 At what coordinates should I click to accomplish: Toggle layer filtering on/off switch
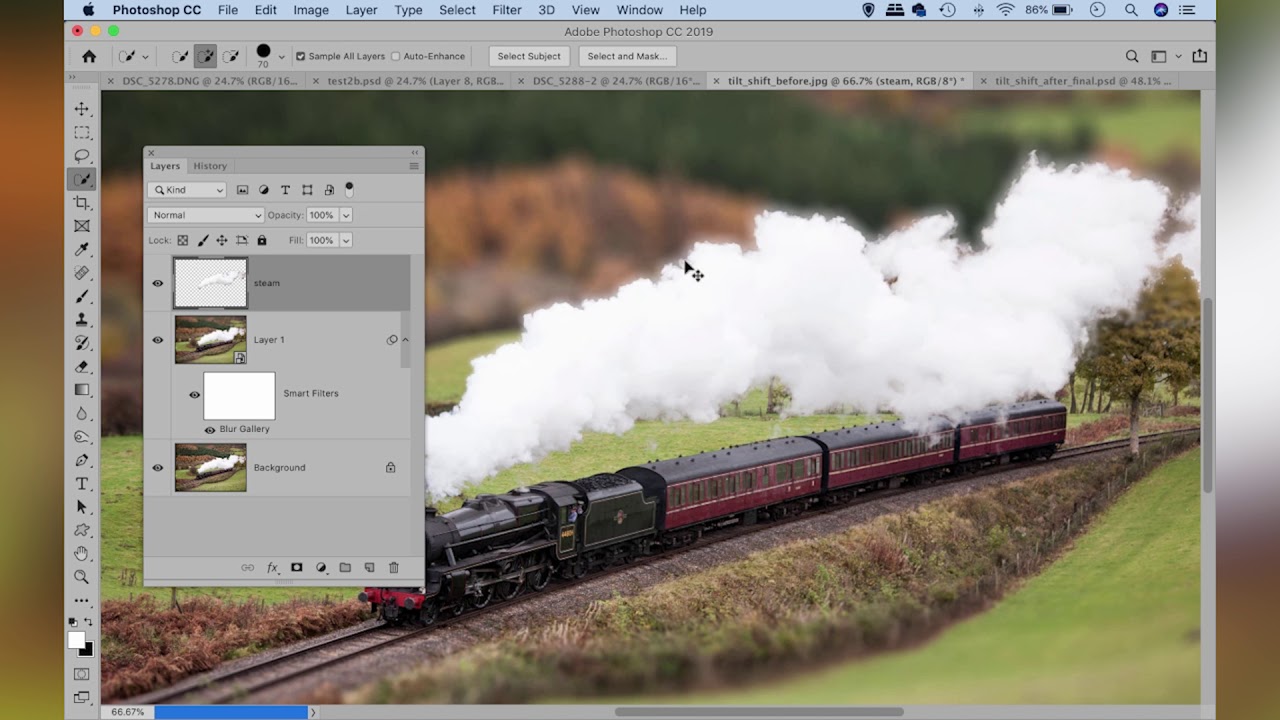coord(349,188)
